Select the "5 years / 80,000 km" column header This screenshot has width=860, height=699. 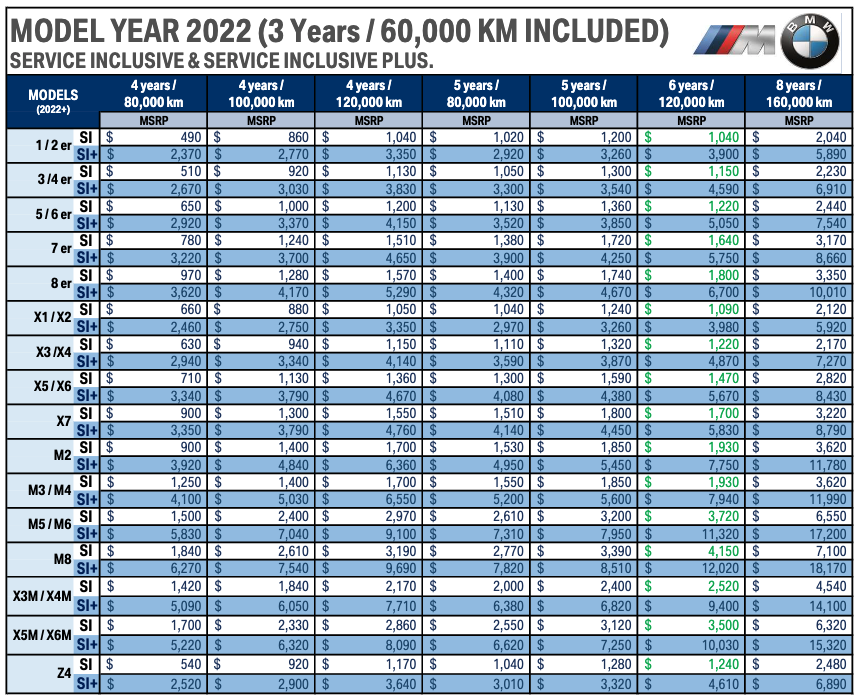coord(476,94)
